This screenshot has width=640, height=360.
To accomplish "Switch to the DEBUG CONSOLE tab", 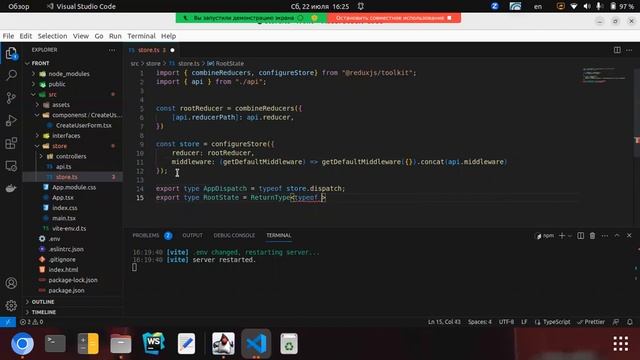I will click(234, 236).
